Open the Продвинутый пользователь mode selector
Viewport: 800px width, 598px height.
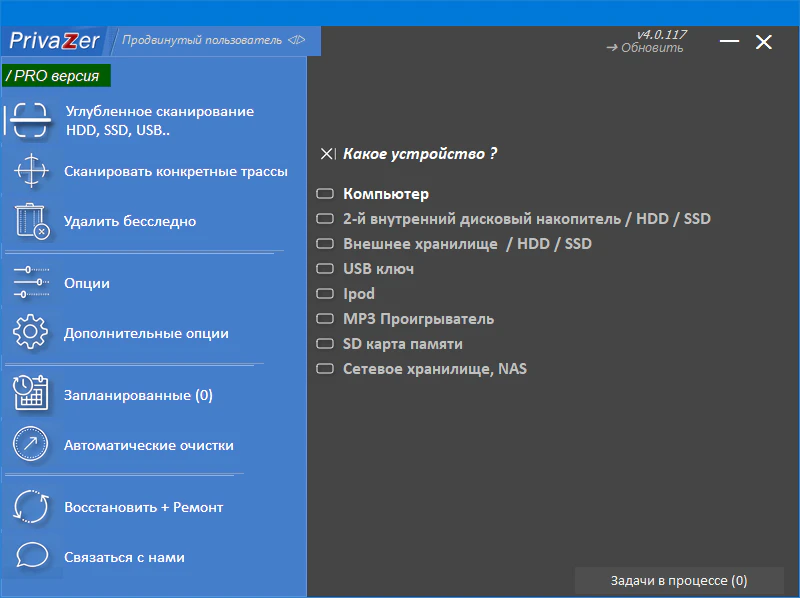point(214,41)
